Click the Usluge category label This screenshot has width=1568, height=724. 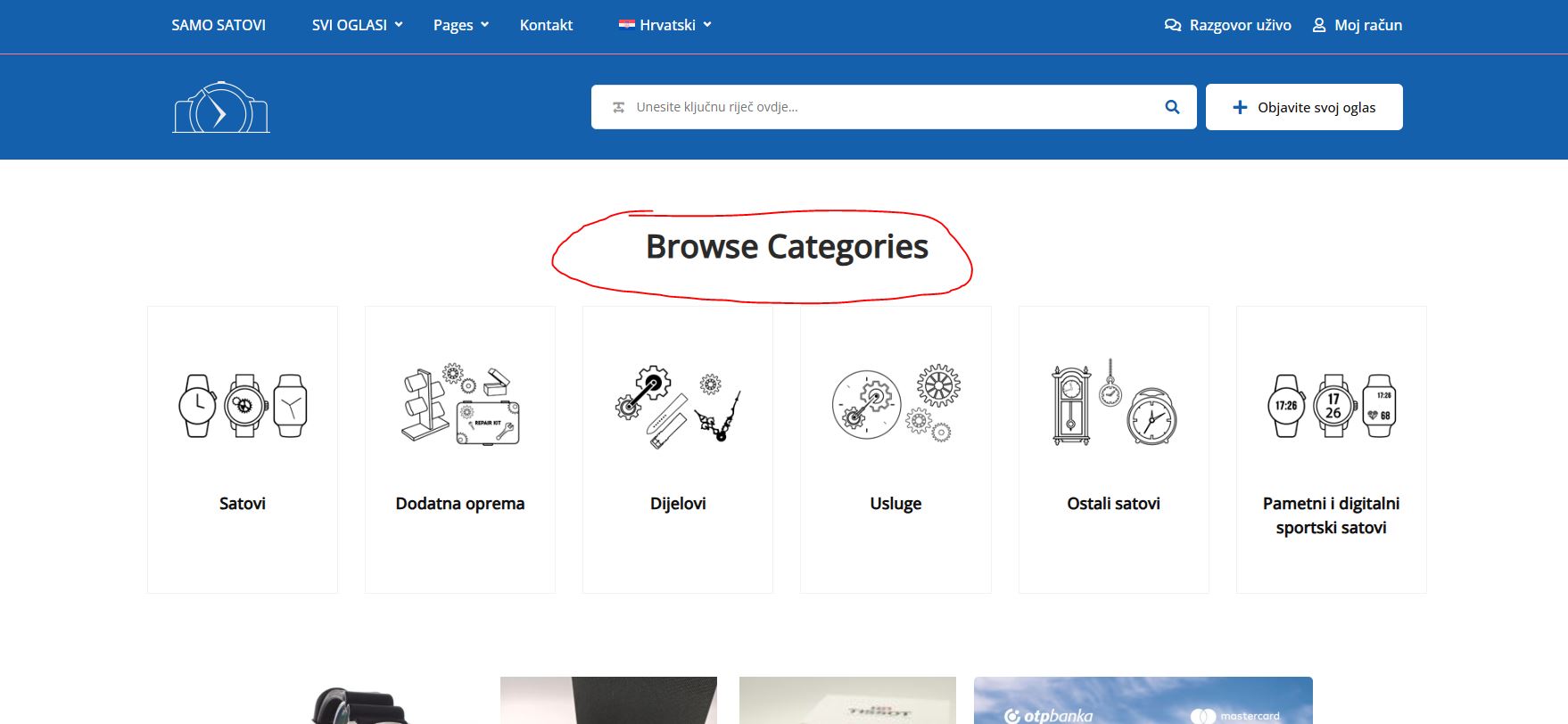(895, 503)
